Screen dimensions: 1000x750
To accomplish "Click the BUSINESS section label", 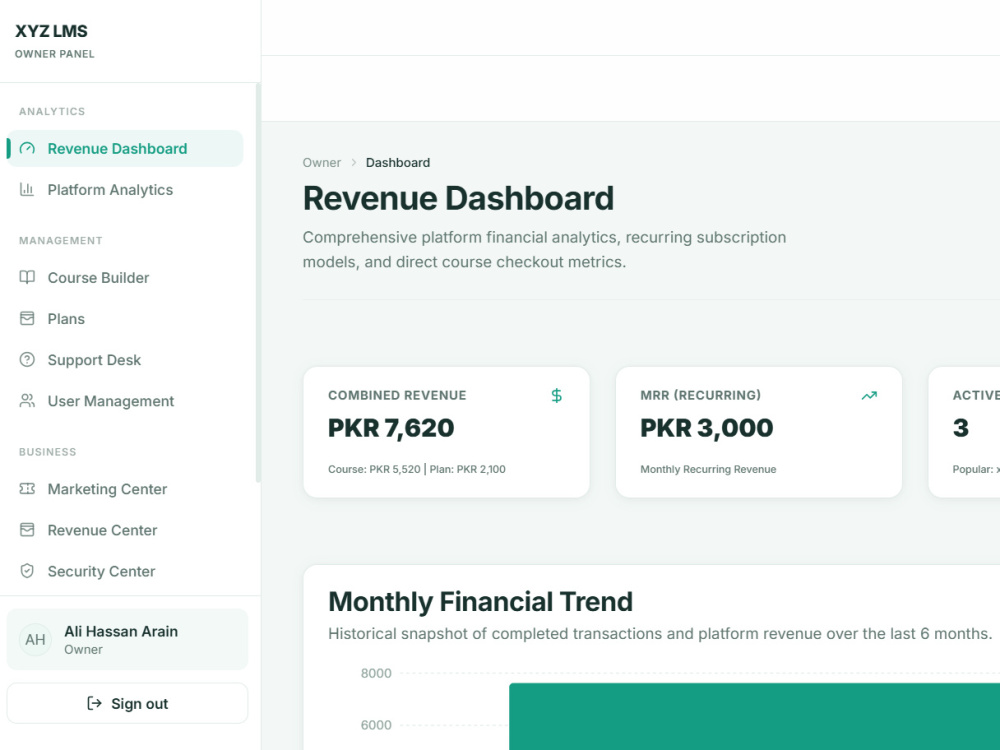I will 47,452.
